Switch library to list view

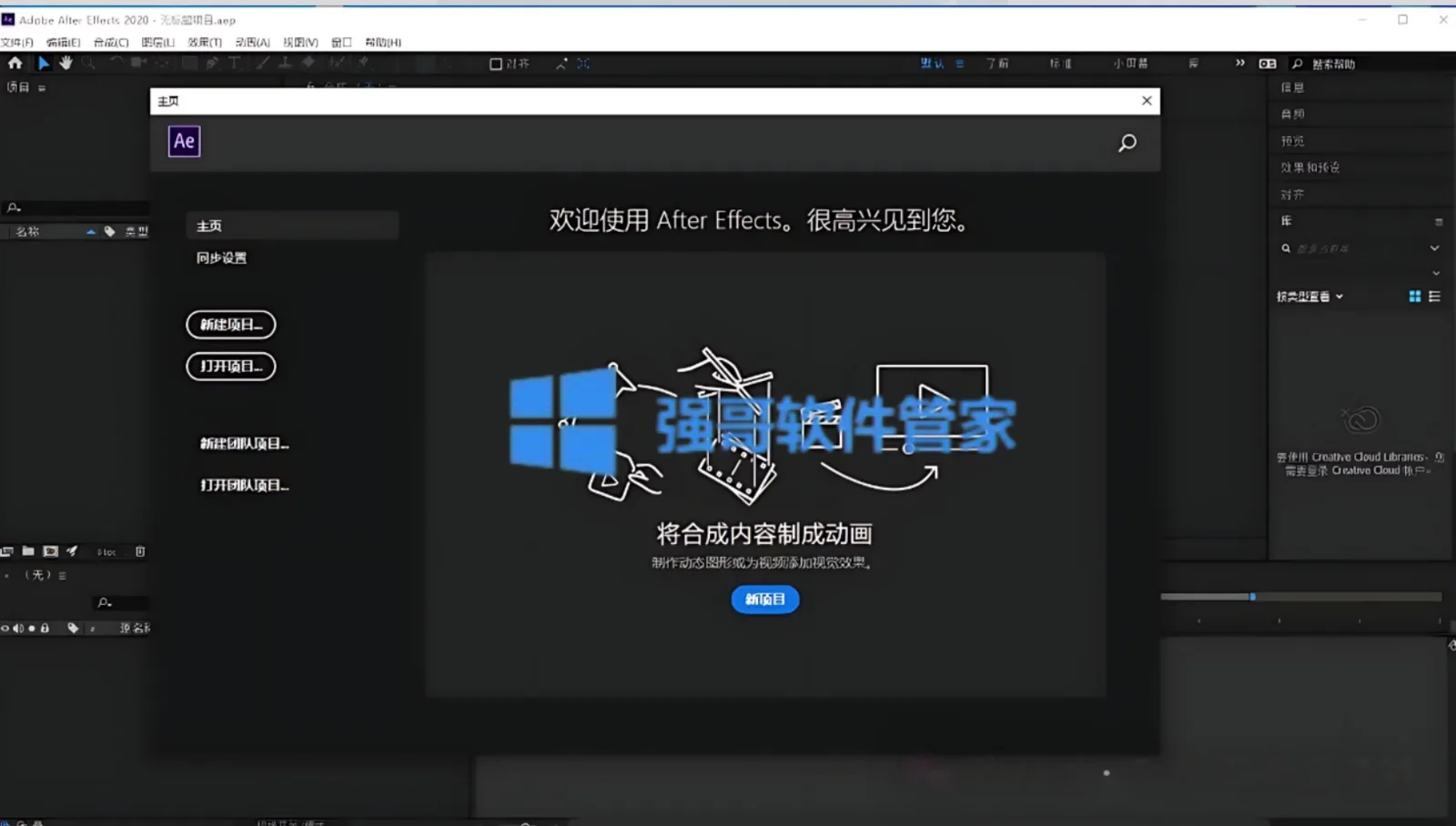tap(1435, 297)
